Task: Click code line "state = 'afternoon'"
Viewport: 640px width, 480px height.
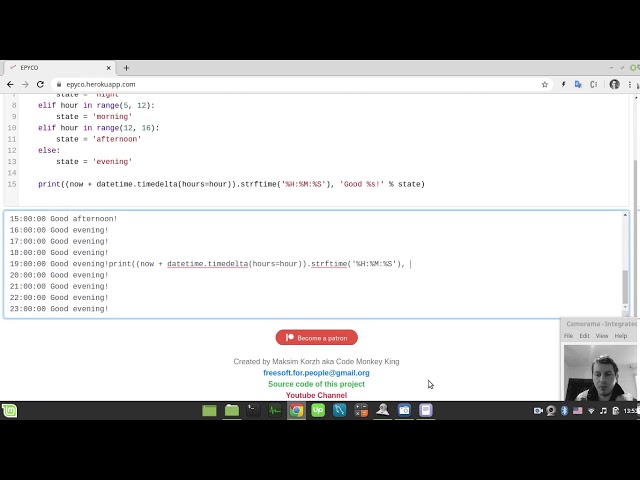Action: click(99, 139)
